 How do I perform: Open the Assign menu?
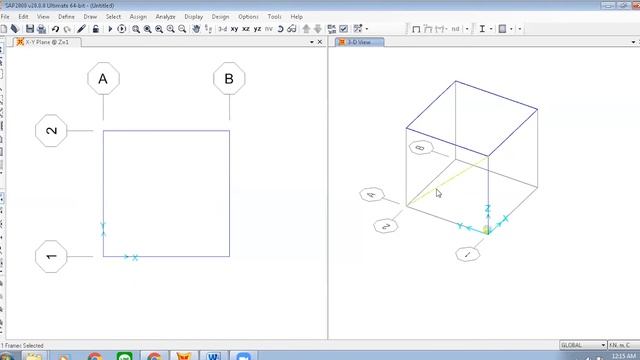(138, 17)
